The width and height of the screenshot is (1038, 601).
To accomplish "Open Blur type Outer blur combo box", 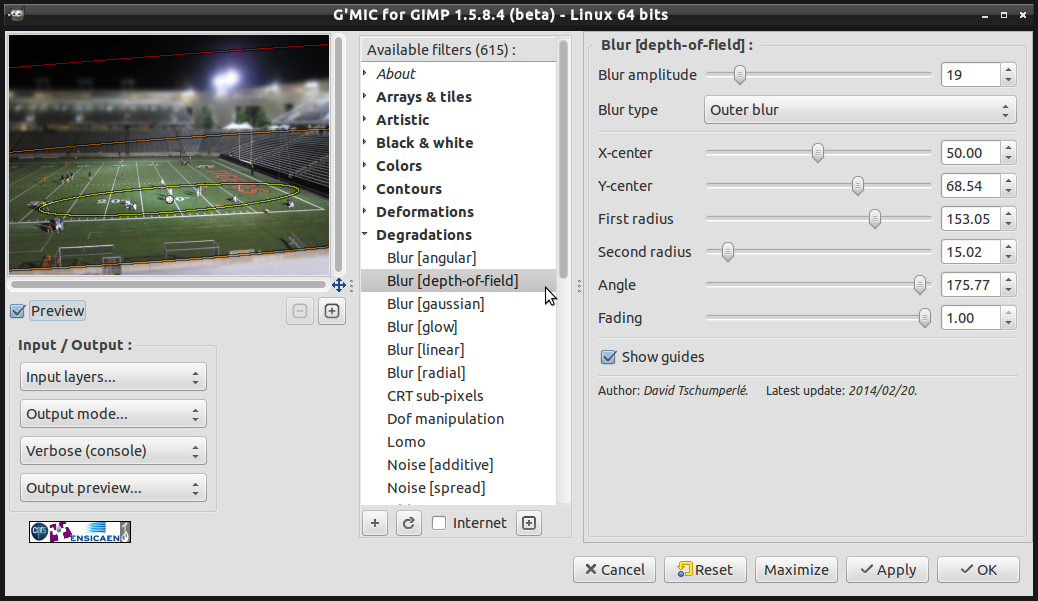I will click(x=859, y=110).
